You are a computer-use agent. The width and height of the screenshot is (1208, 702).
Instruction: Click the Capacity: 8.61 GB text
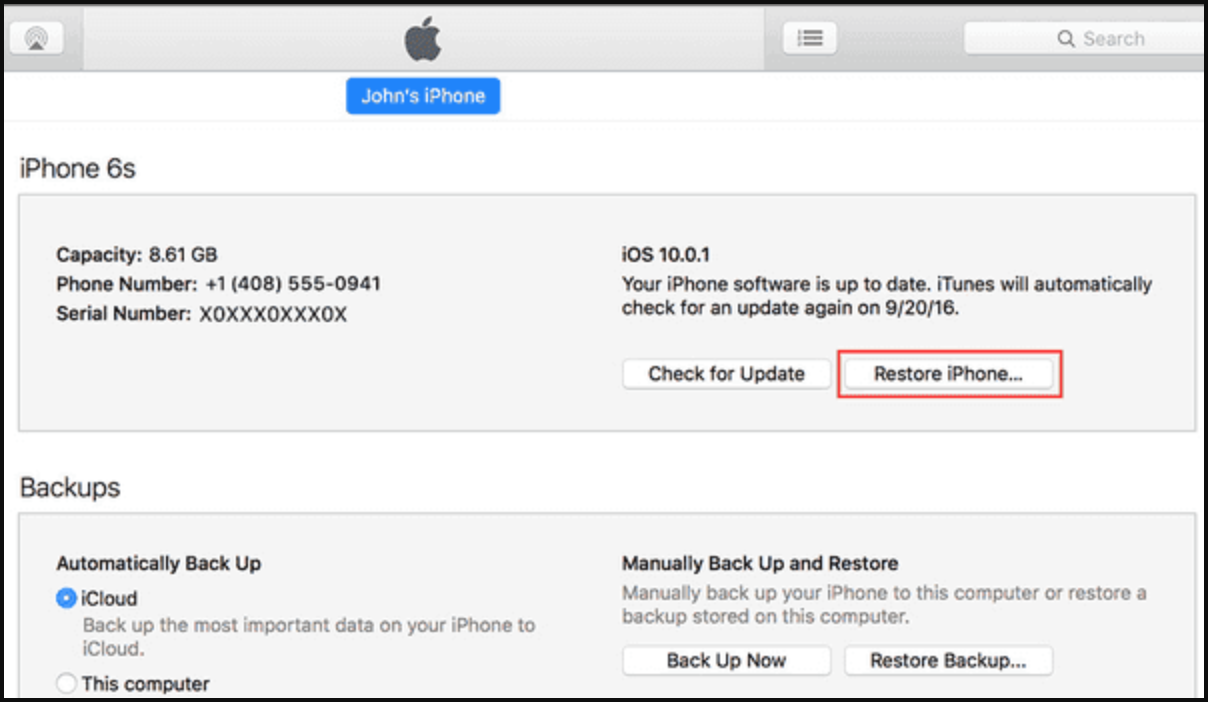(137, 255)
